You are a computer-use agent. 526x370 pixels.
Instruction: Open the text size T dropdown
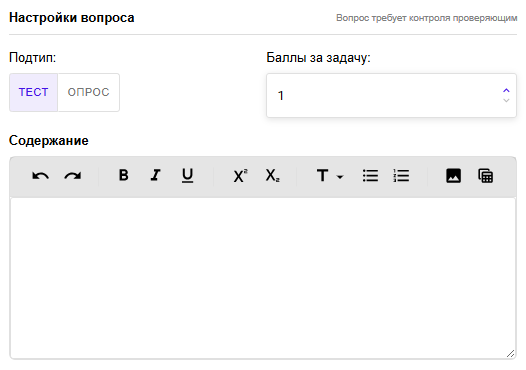click(330, 175)
